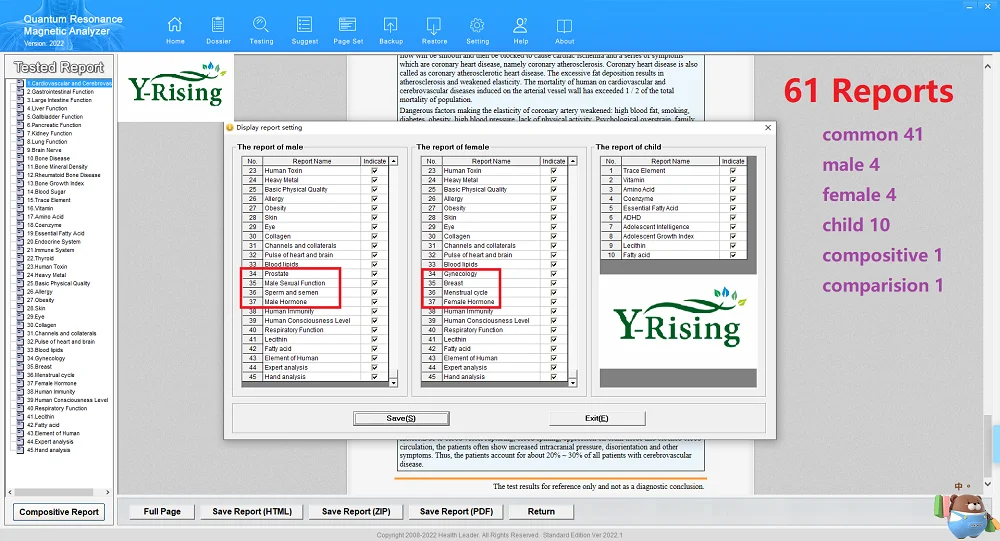Click Save Report (PDF) button
This screenshot has height=541, width=1000.
tap(457, 512)
